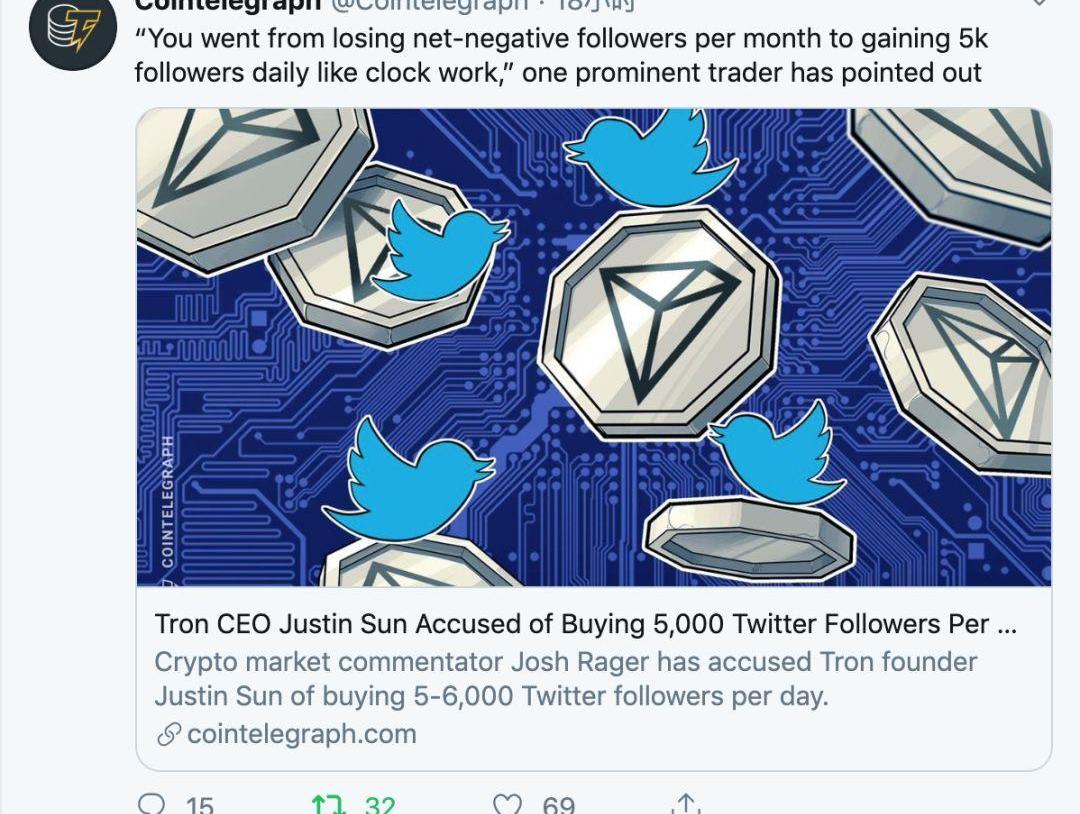Open the cointelegraph.com domain link
The image size is (1080, 814).
[x=301, y=734]
